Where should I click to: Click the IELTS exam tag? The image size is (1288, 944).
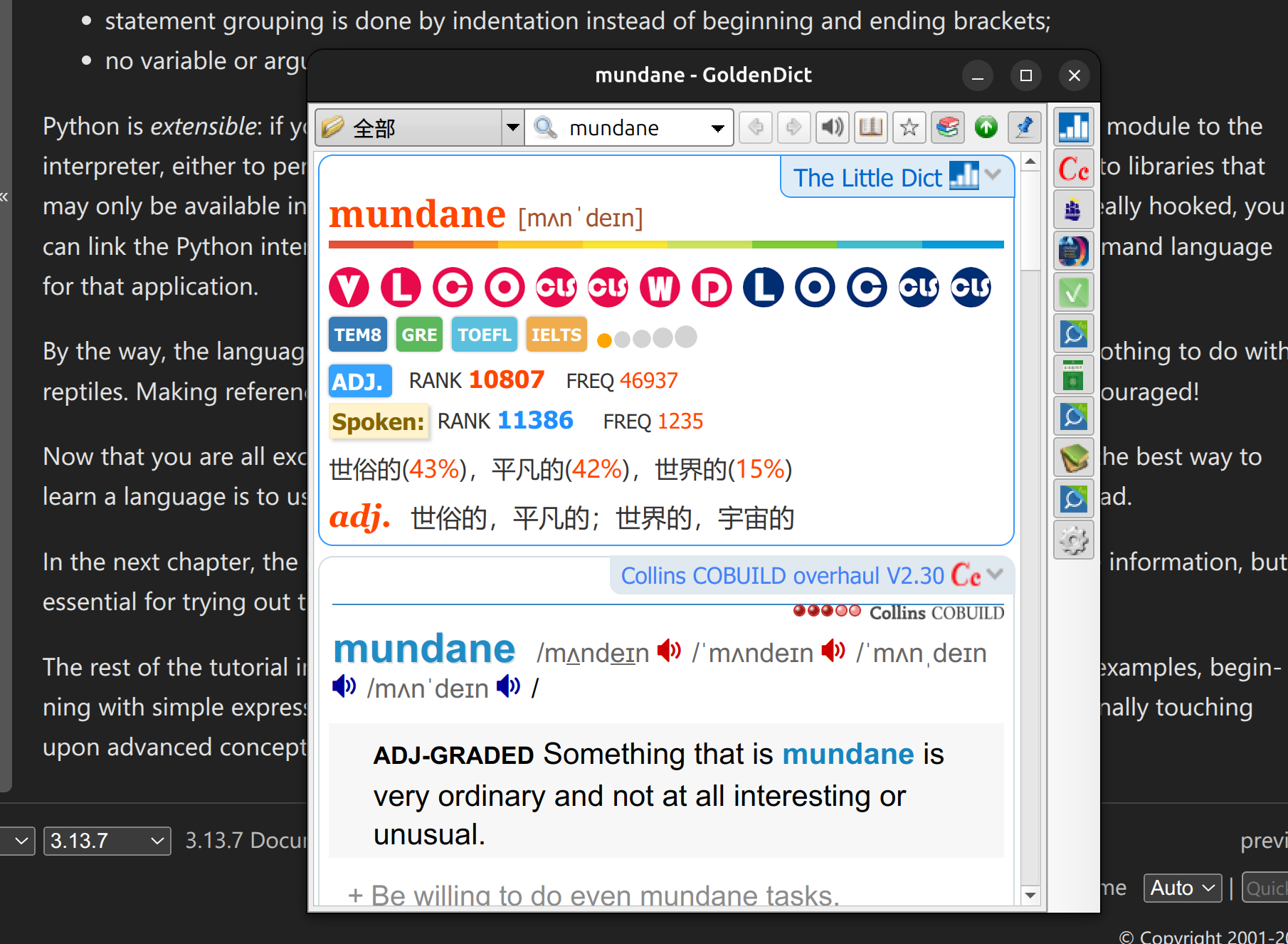pyautogui.click(x=556, y=335)
